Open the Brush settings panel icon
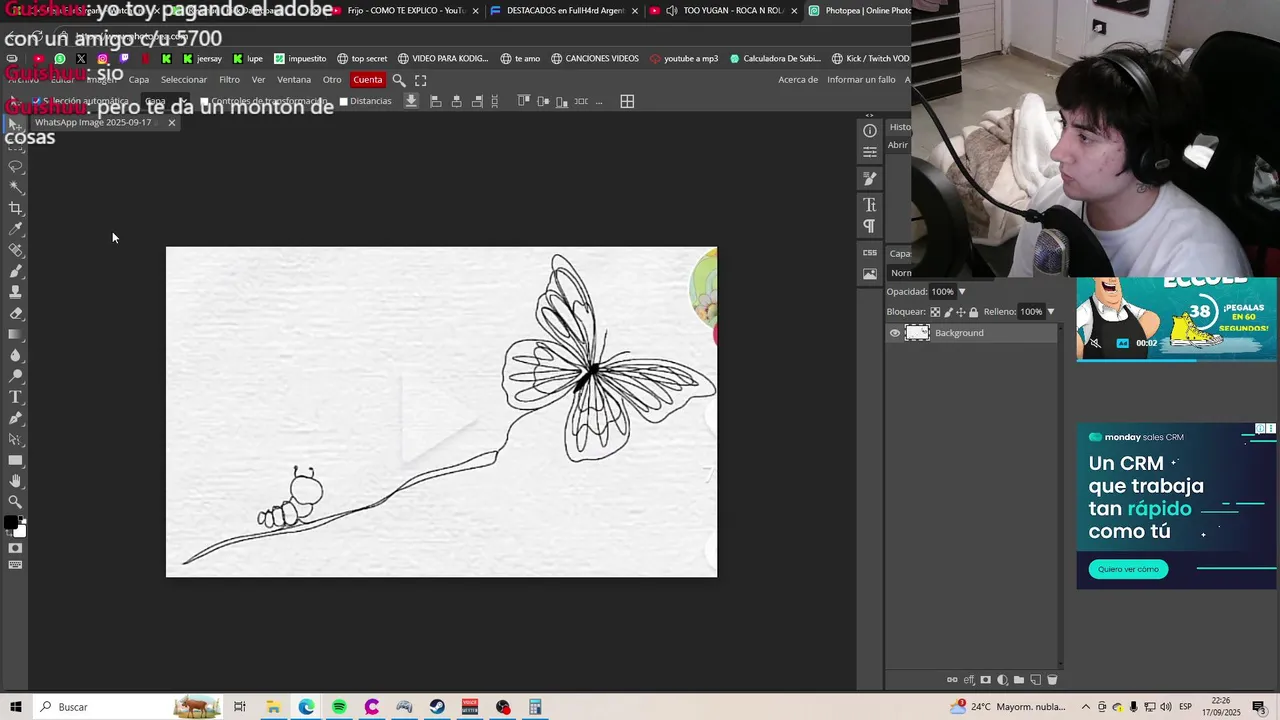1280x720 pixels. click(870, 178)
